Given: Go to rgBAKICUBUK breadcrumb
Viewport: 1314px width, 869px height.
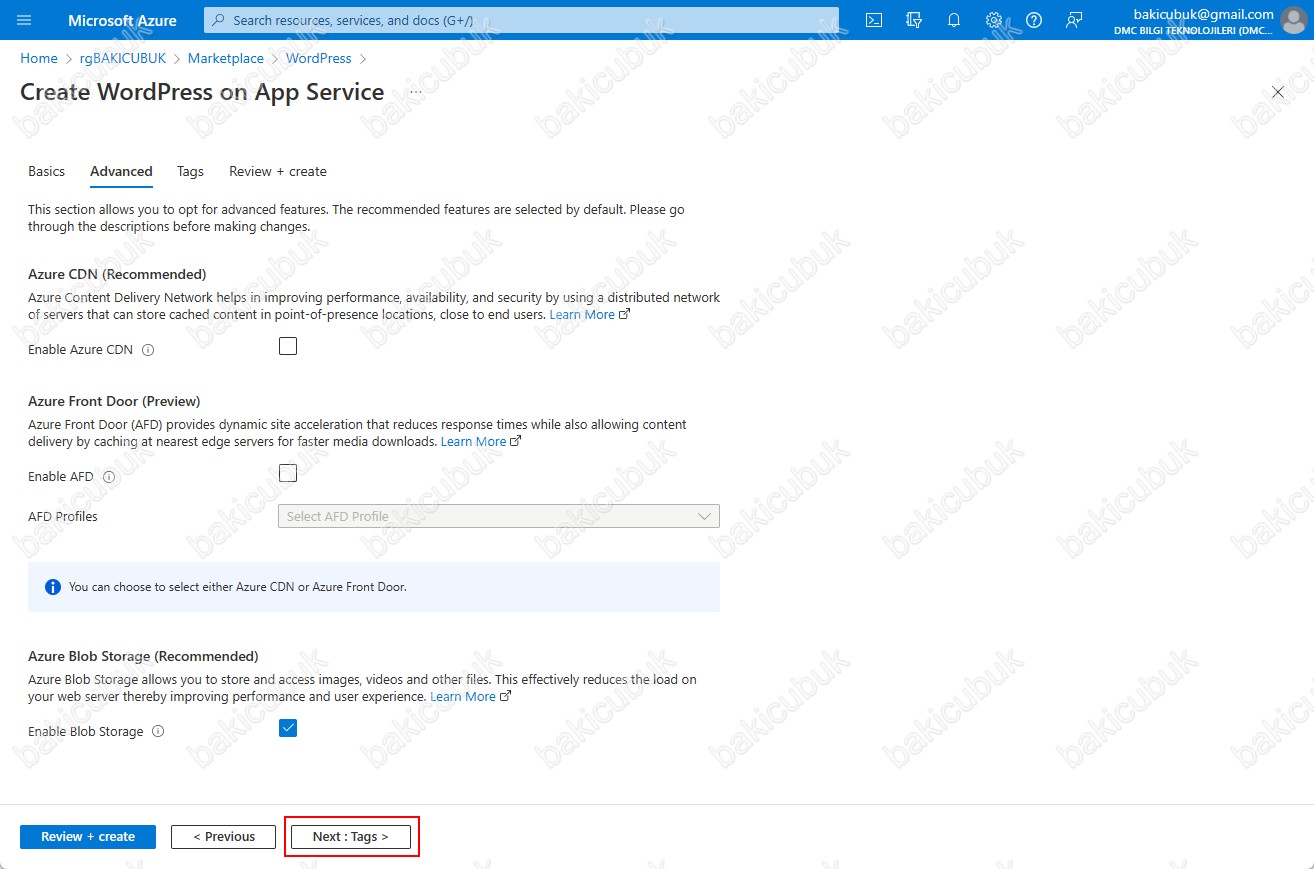Looking at the screenshot, I should [123, 59].
